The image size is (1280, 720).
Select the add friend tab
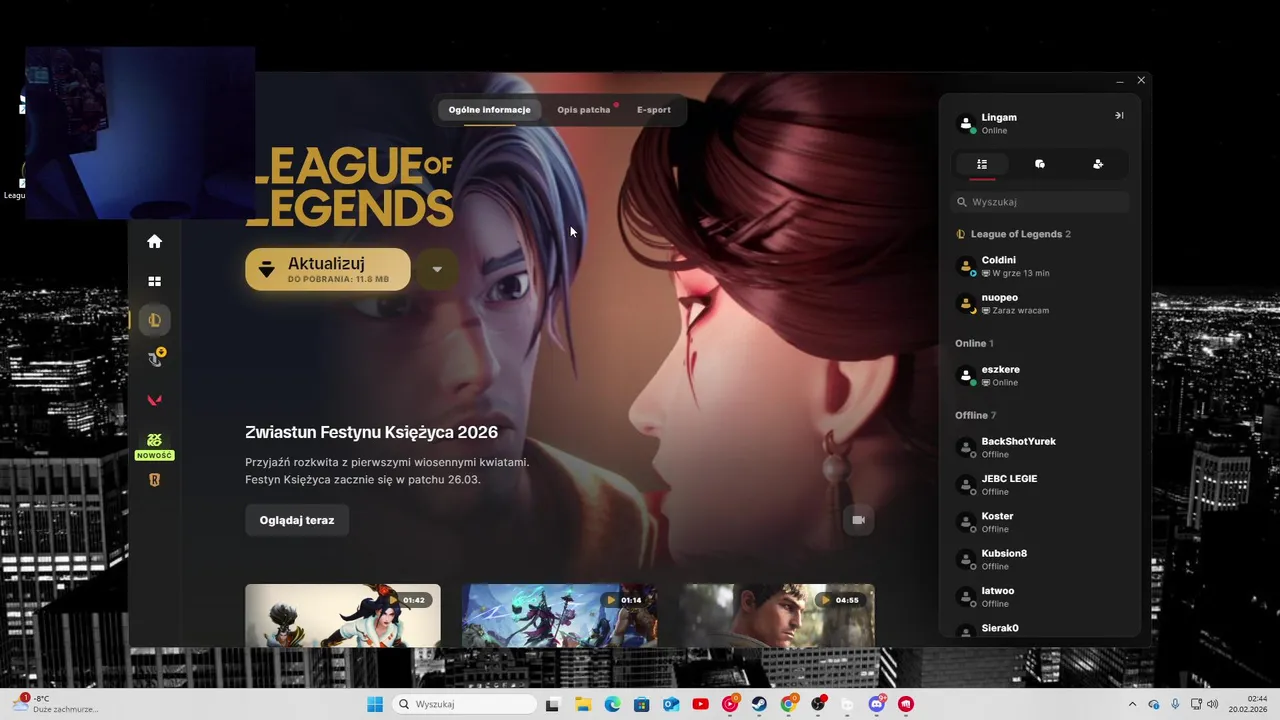[1098, 164]
